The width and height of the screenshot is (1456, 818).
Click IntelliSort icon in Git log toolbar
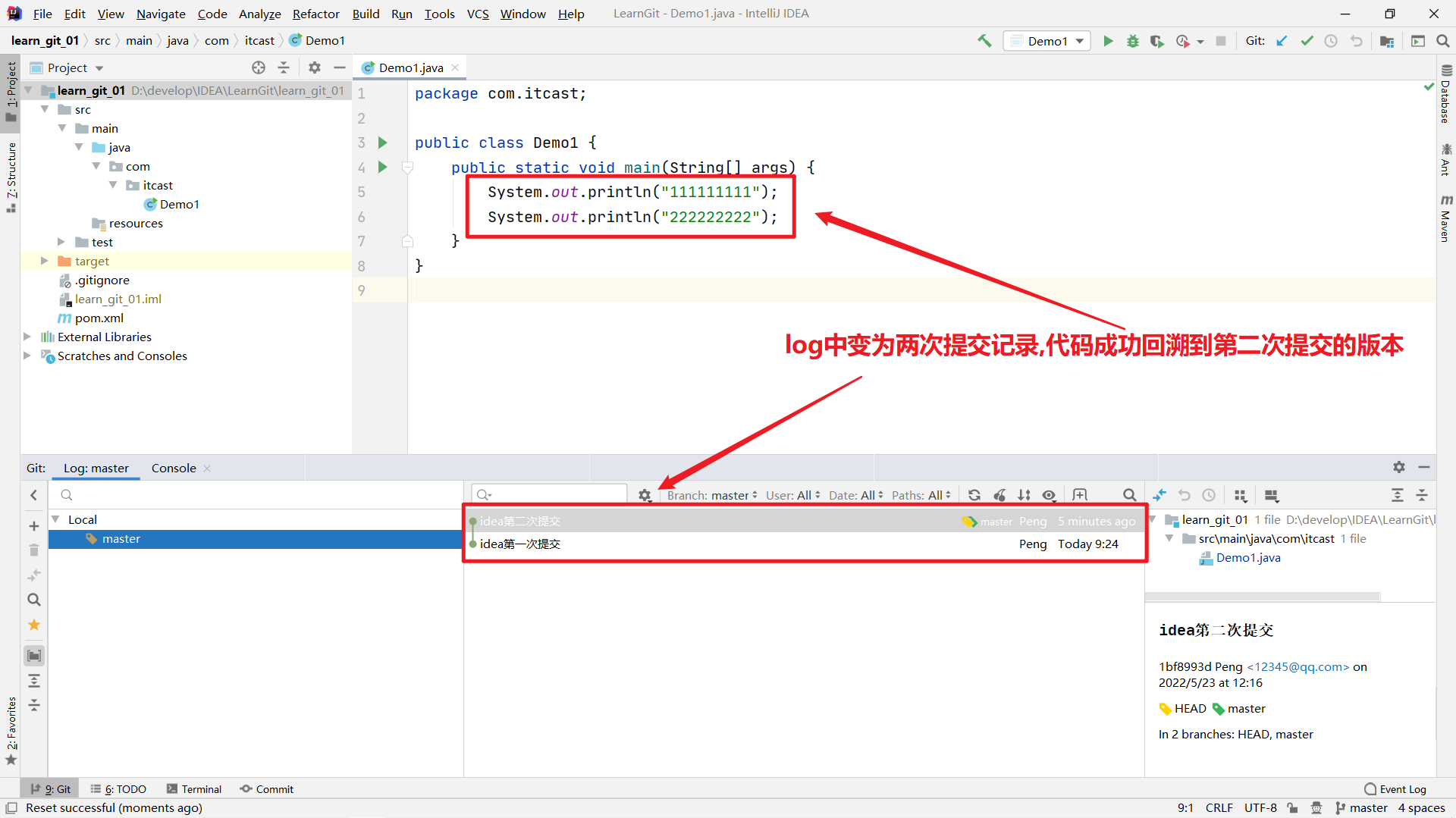coord(1024,495)
